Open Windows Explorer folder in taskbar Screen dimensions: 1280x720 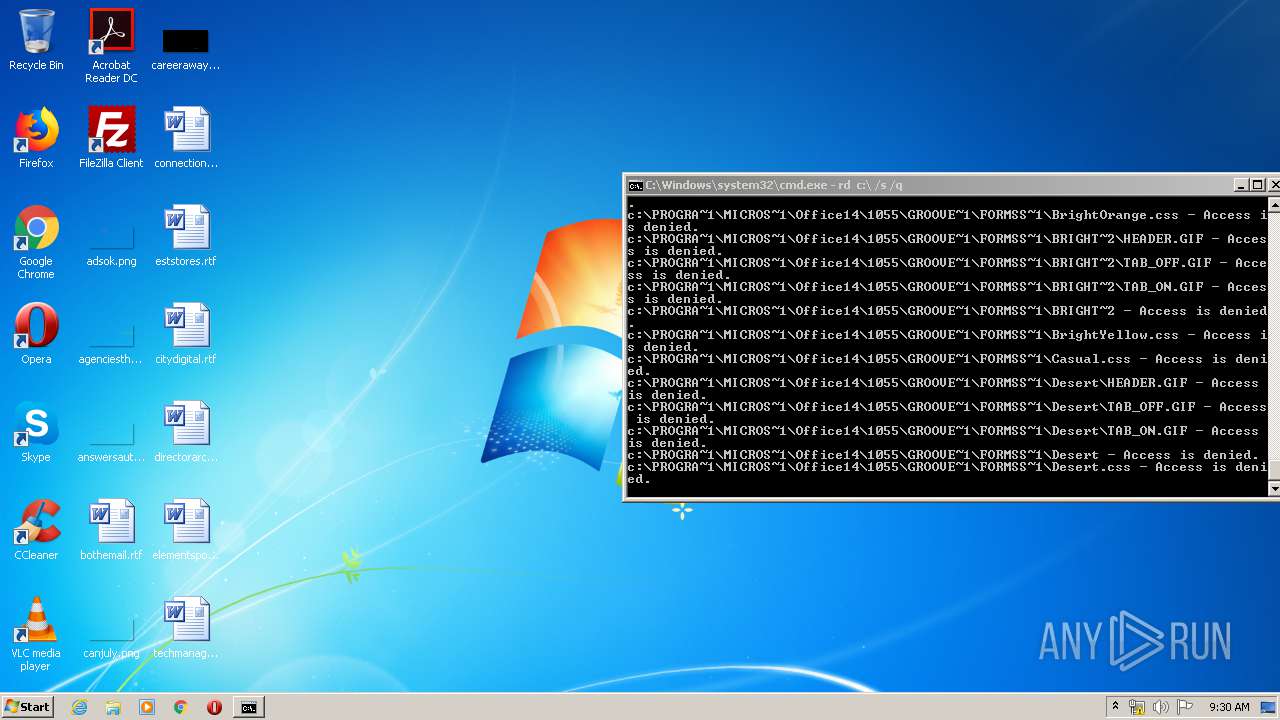click(x=113, y=707)
